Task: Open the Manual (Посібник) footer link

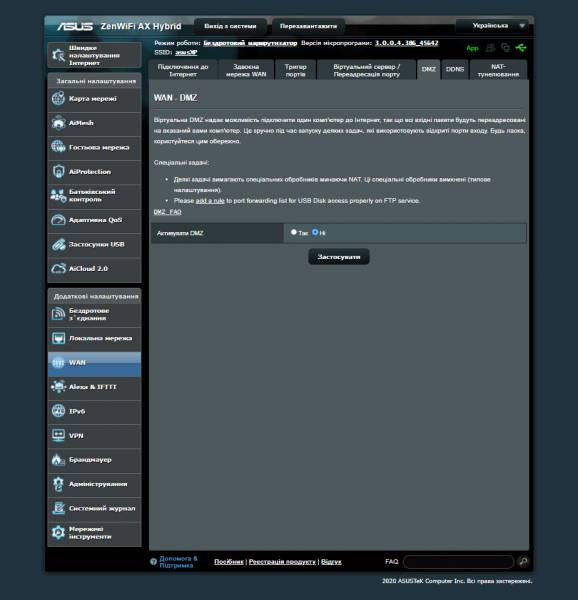Action: (x=229, y=561)
